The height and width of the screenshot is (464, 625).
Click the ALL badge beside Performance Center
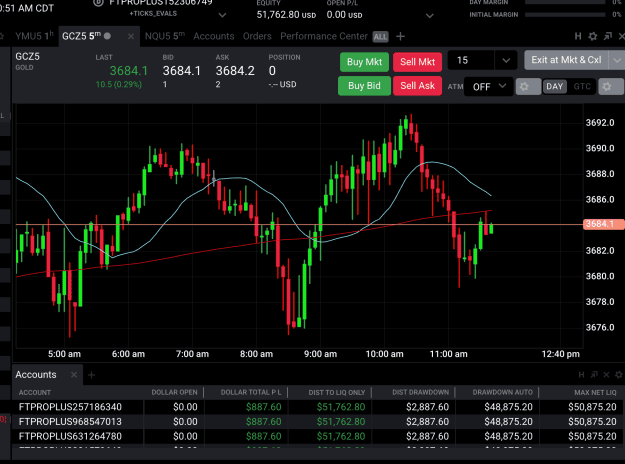tap(380, 37)
